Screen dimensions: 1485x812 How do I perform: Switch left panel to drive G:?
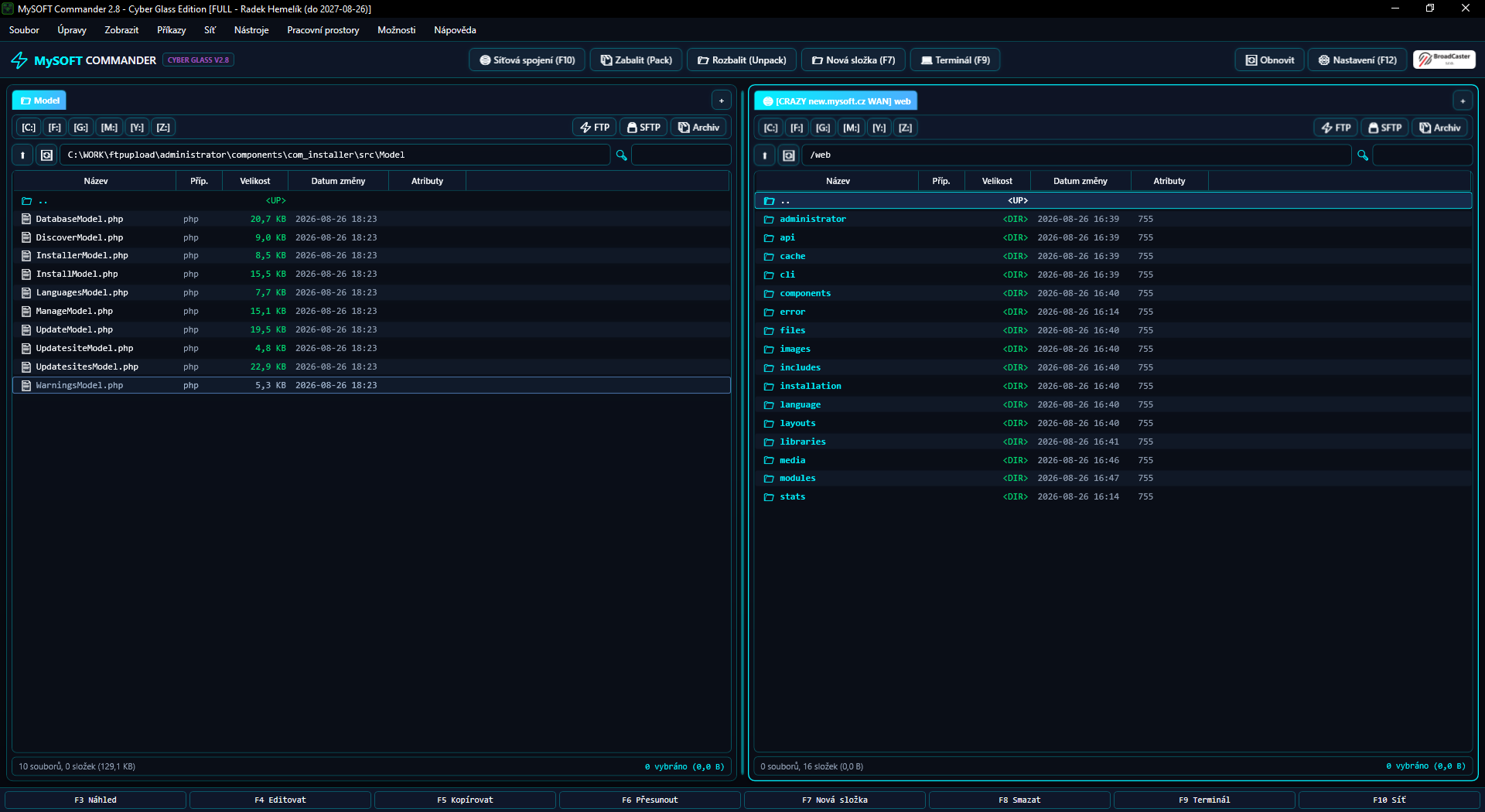[81, 128]
